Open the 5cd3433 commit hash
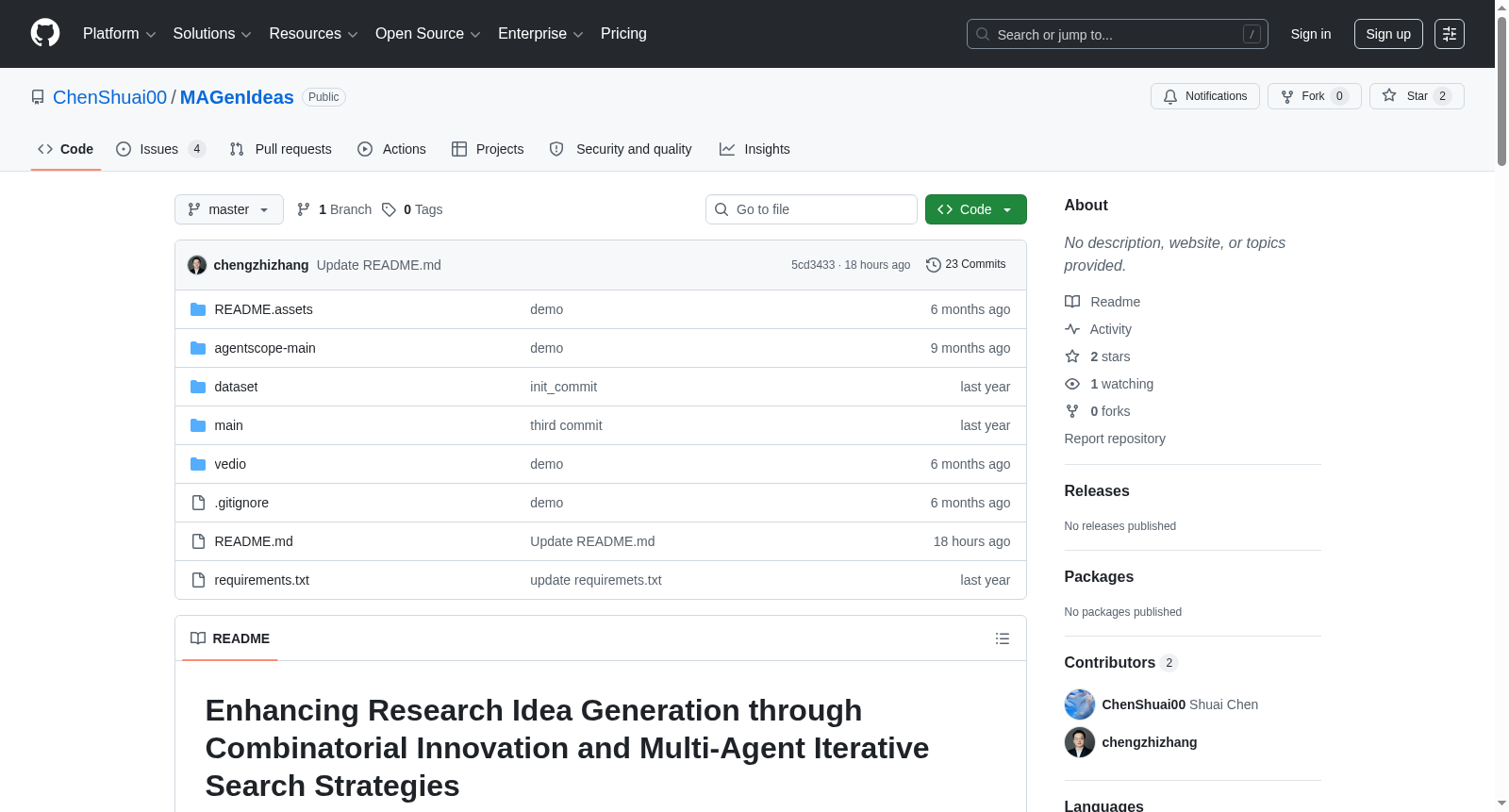 point(813,265)
